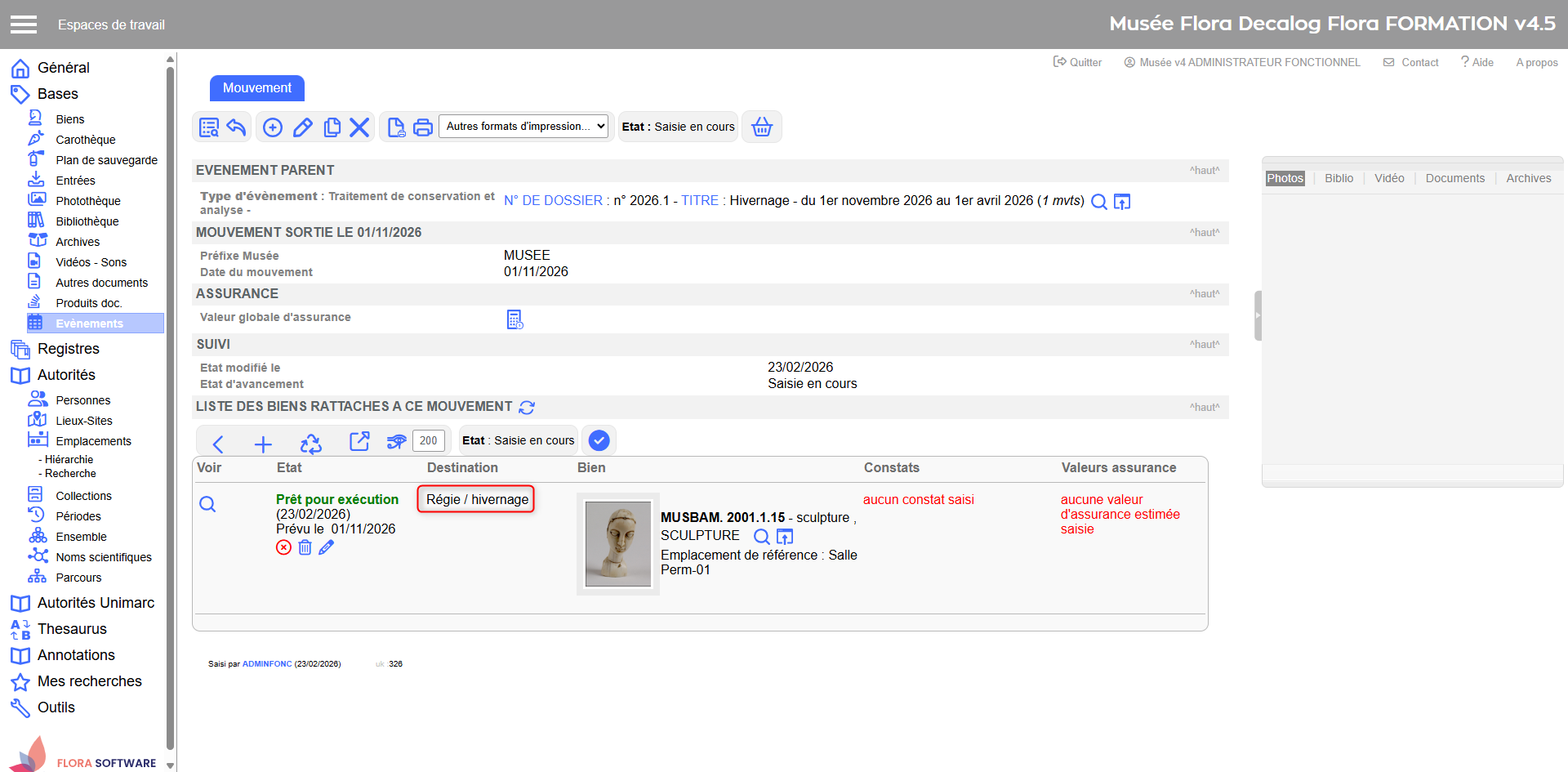Open the Autres formats d'impression dropdown
Screen dimensions: 1568x772
point(525,127)
